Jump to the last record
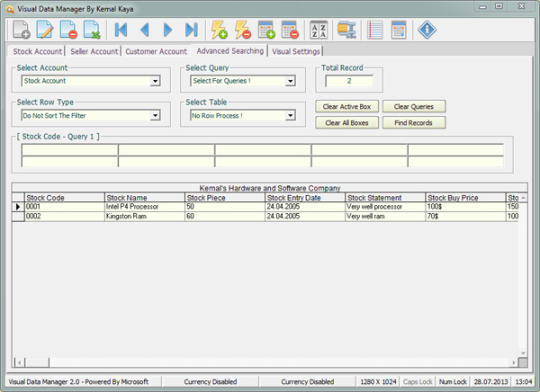This screenshot has width=540, height=392. pyautogui.click(x=191, y=30)
